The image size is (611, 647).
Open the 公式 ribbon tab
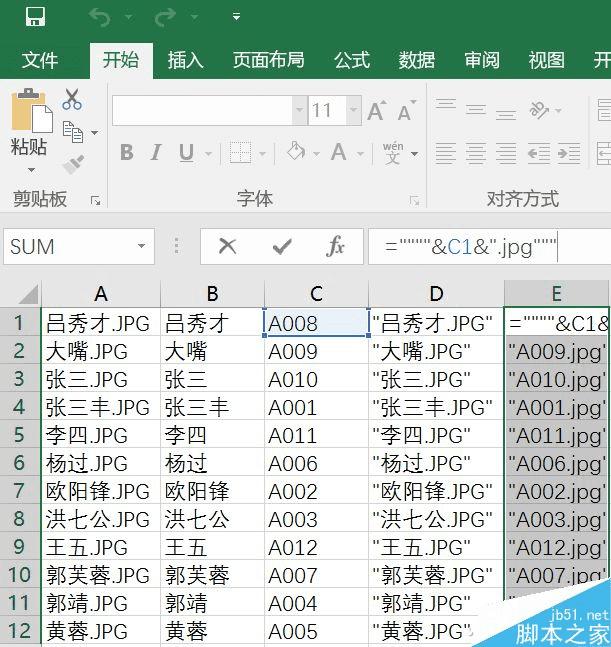(x=352, y=60)
